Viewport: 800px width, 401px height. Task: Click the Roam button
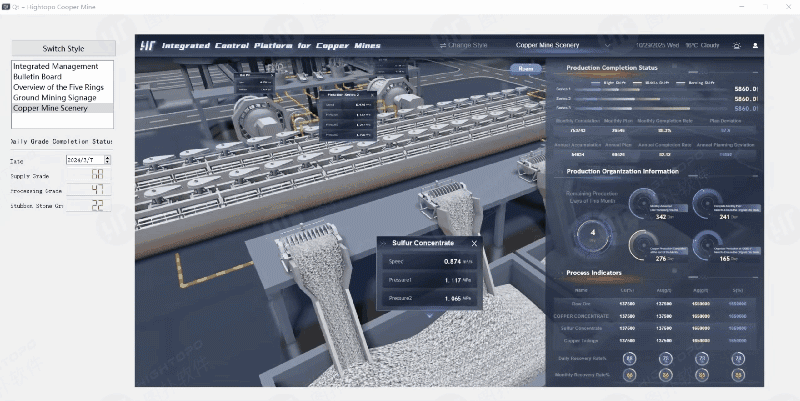click(523, 69)
